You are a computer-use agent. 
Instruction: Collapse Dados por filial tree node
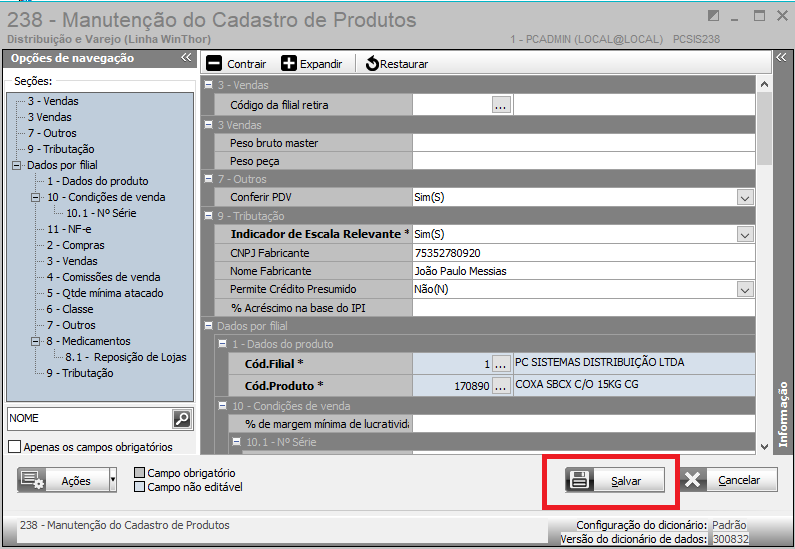pos(17,165)
